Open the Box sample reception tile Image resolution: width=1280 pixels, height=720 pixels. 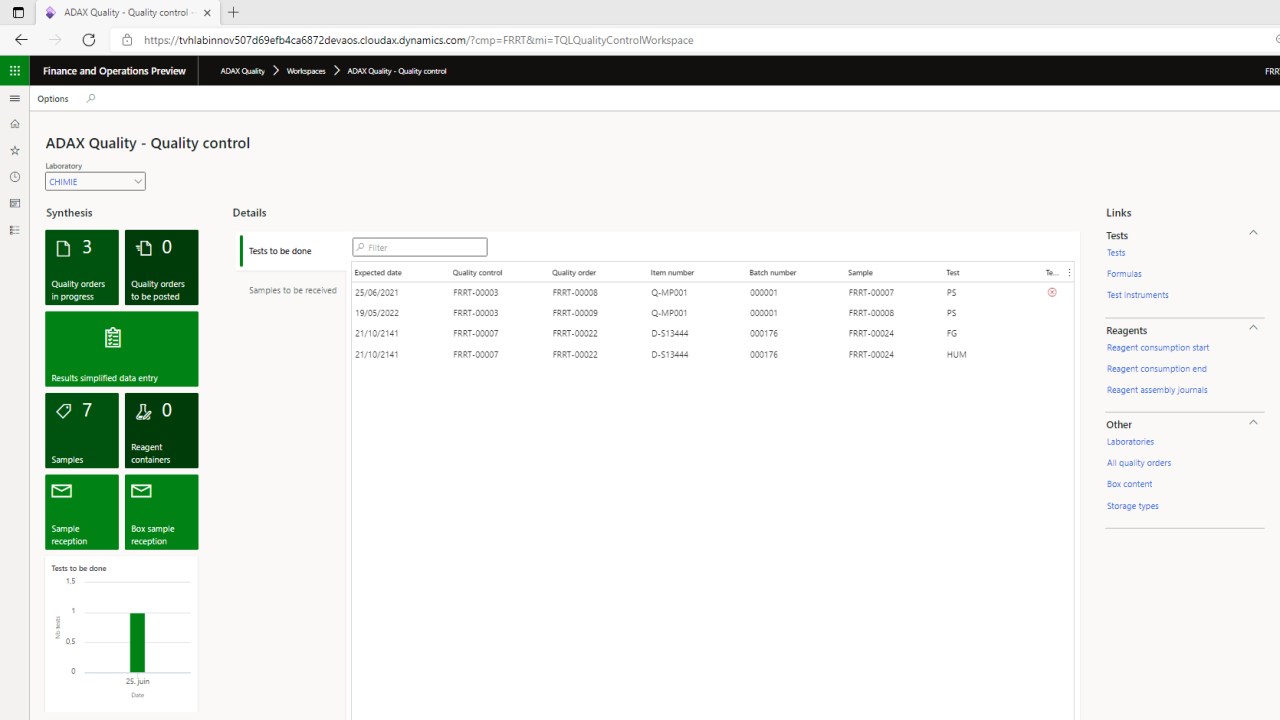162,512
